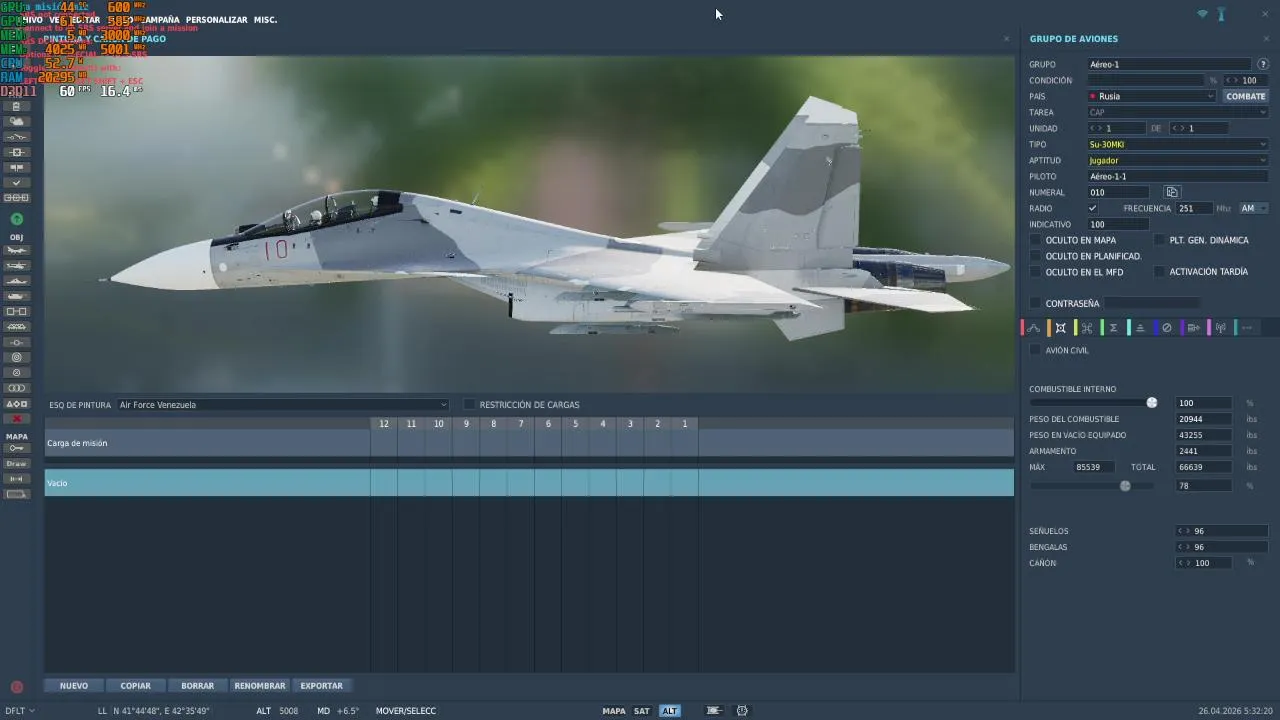Click the red X delete icon in sidebar
The image size is (1280, 720).
pyautogui.click(x=16, y=419)
